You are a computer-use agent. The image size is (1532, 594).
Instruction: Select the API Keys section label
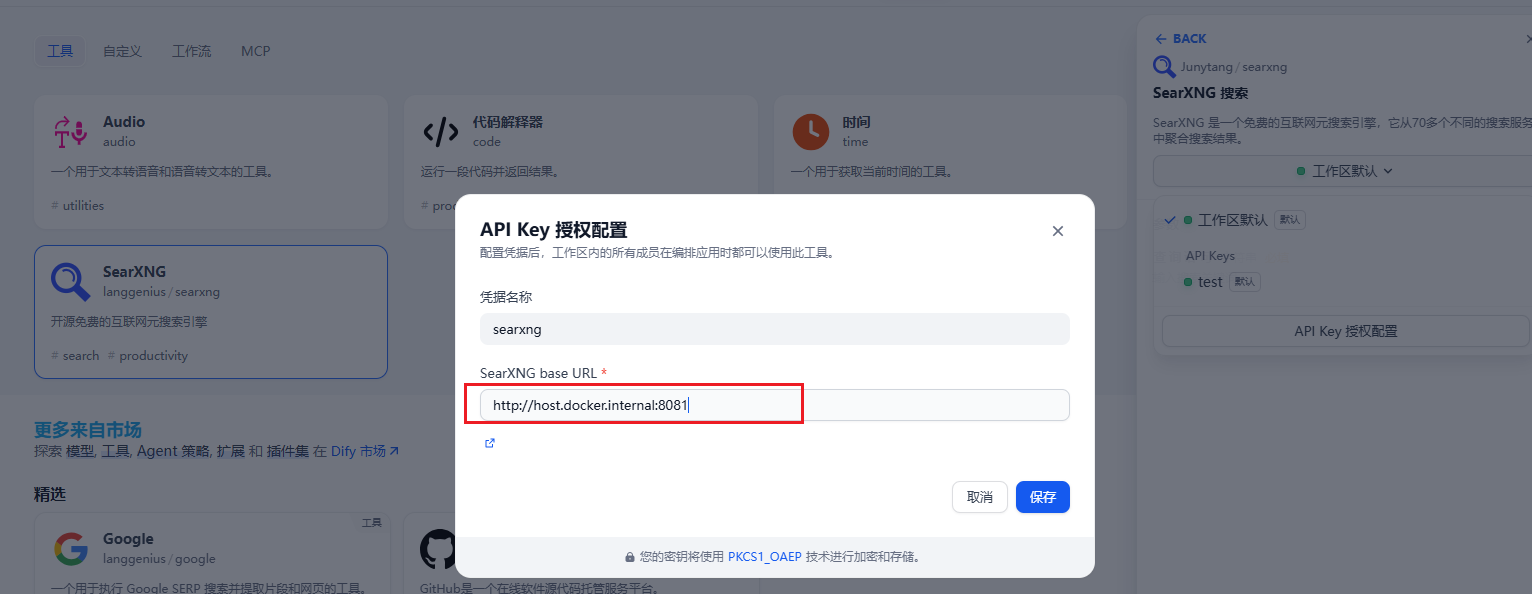(x=1210, y=255)
